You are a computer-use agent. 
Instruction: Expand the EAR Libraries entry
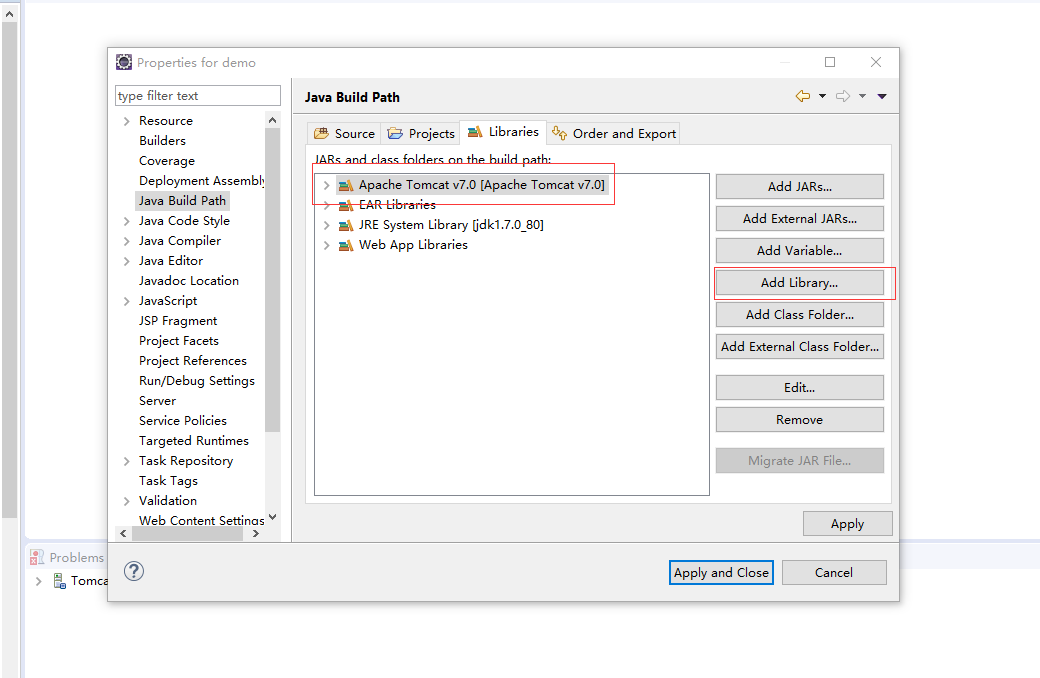(326, 205)
